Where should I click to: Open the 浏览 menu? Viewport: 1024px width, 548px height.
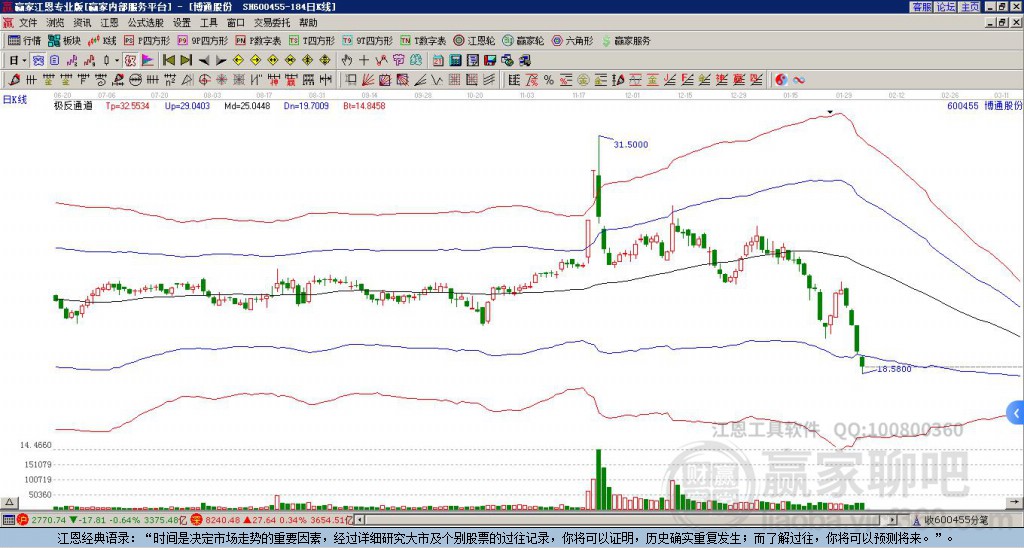56,23
